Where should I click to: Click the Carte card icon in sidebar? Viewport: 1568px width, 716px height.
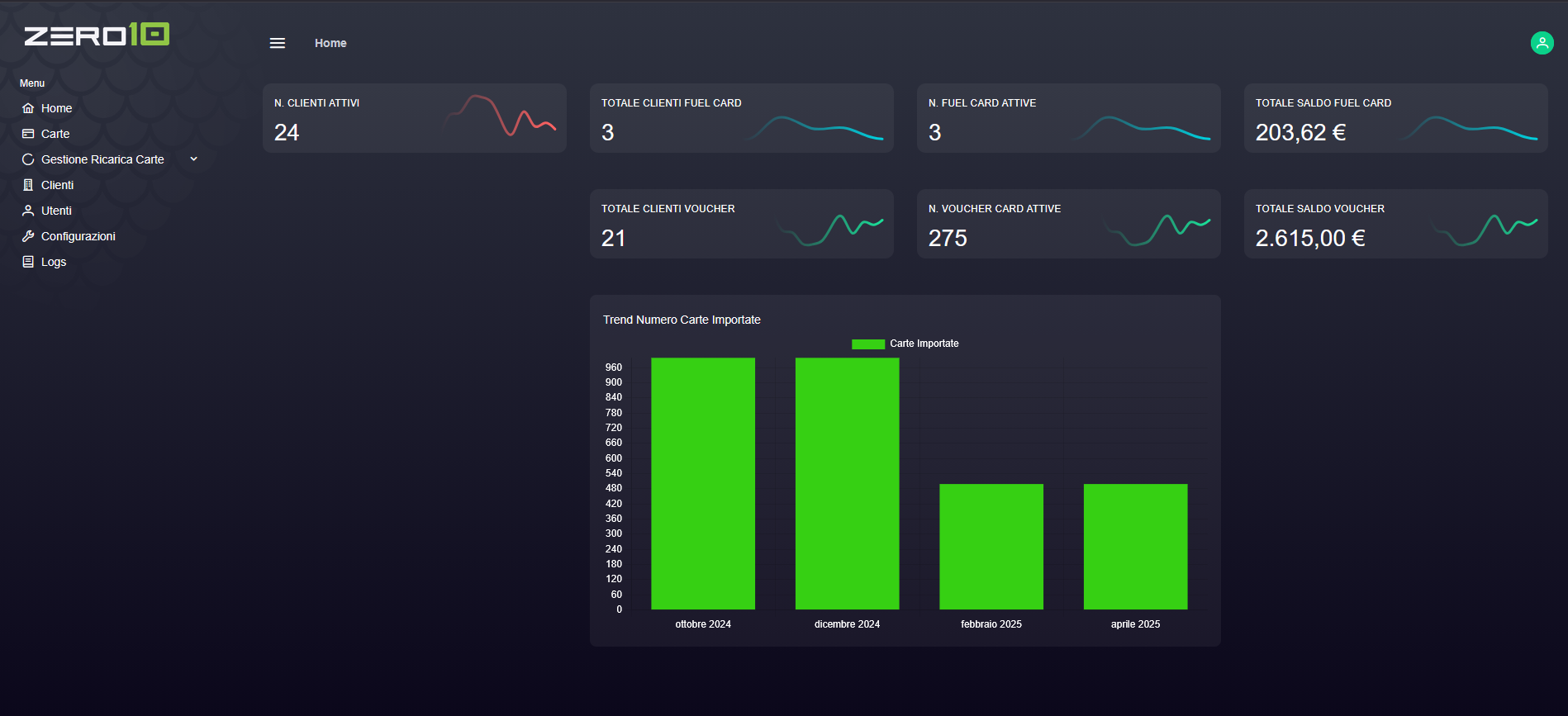pyautogui.click(x=28, y=134)
